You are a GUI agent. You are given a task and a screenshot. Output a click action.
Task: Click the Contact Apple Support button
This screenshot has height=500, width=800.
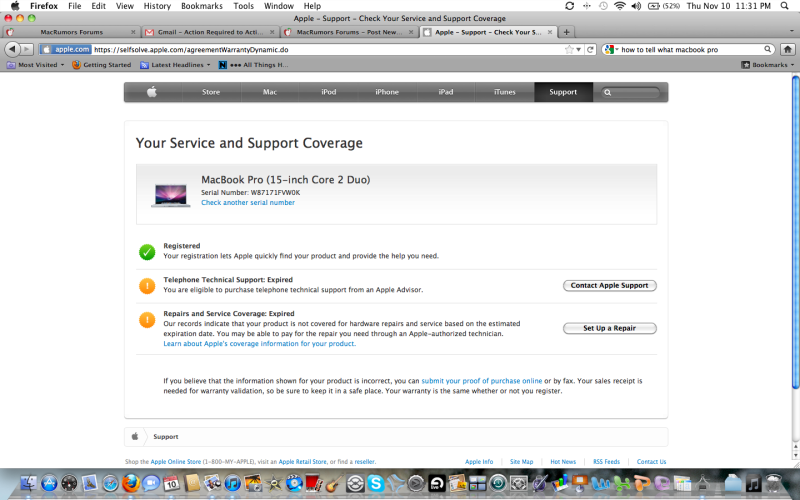click(610, 285)
